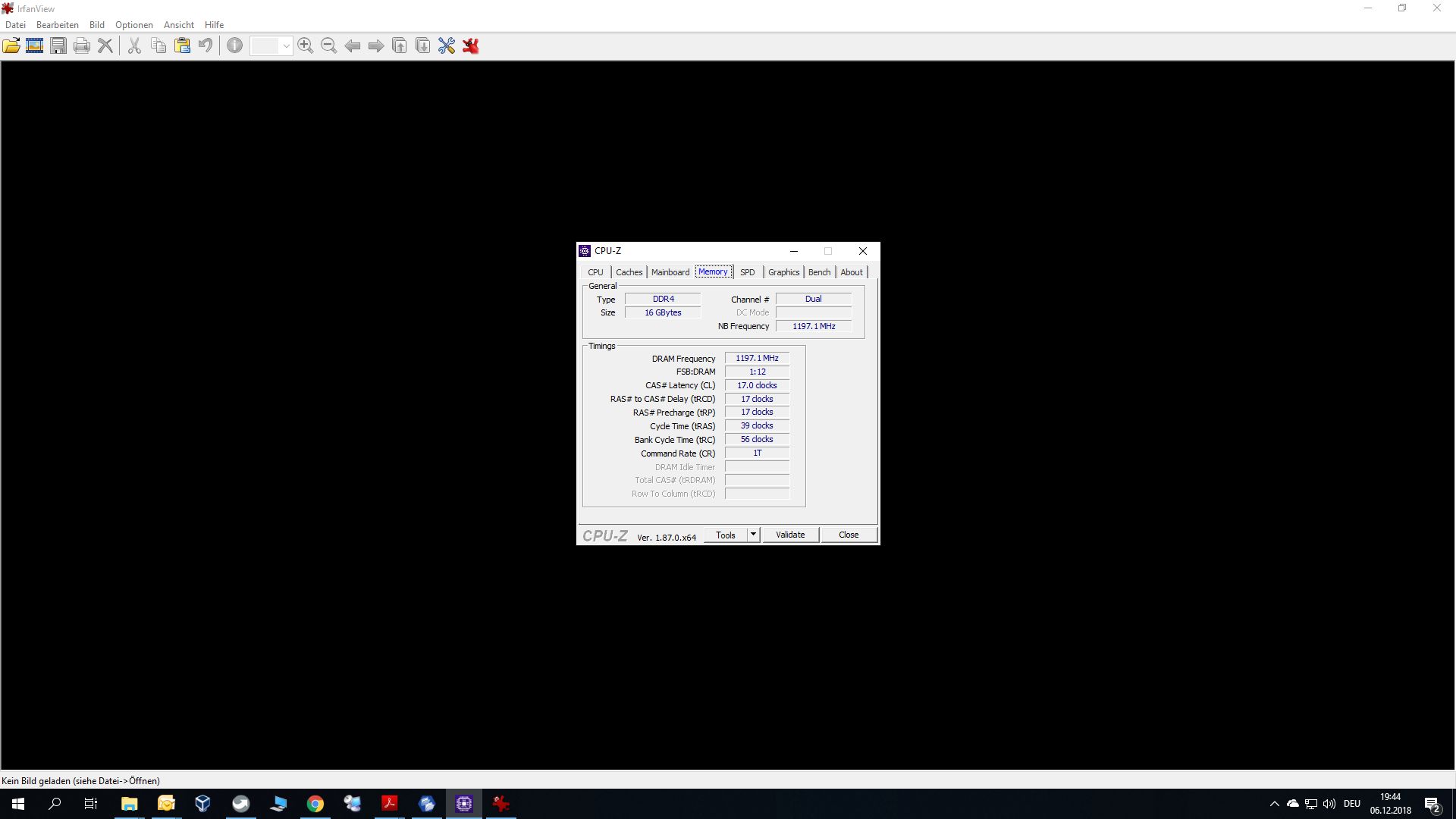This screenshot has width=1456, height=819.
Task: Click the next image arrow icon
Action: pyautogui.click(x=376, y=46)
